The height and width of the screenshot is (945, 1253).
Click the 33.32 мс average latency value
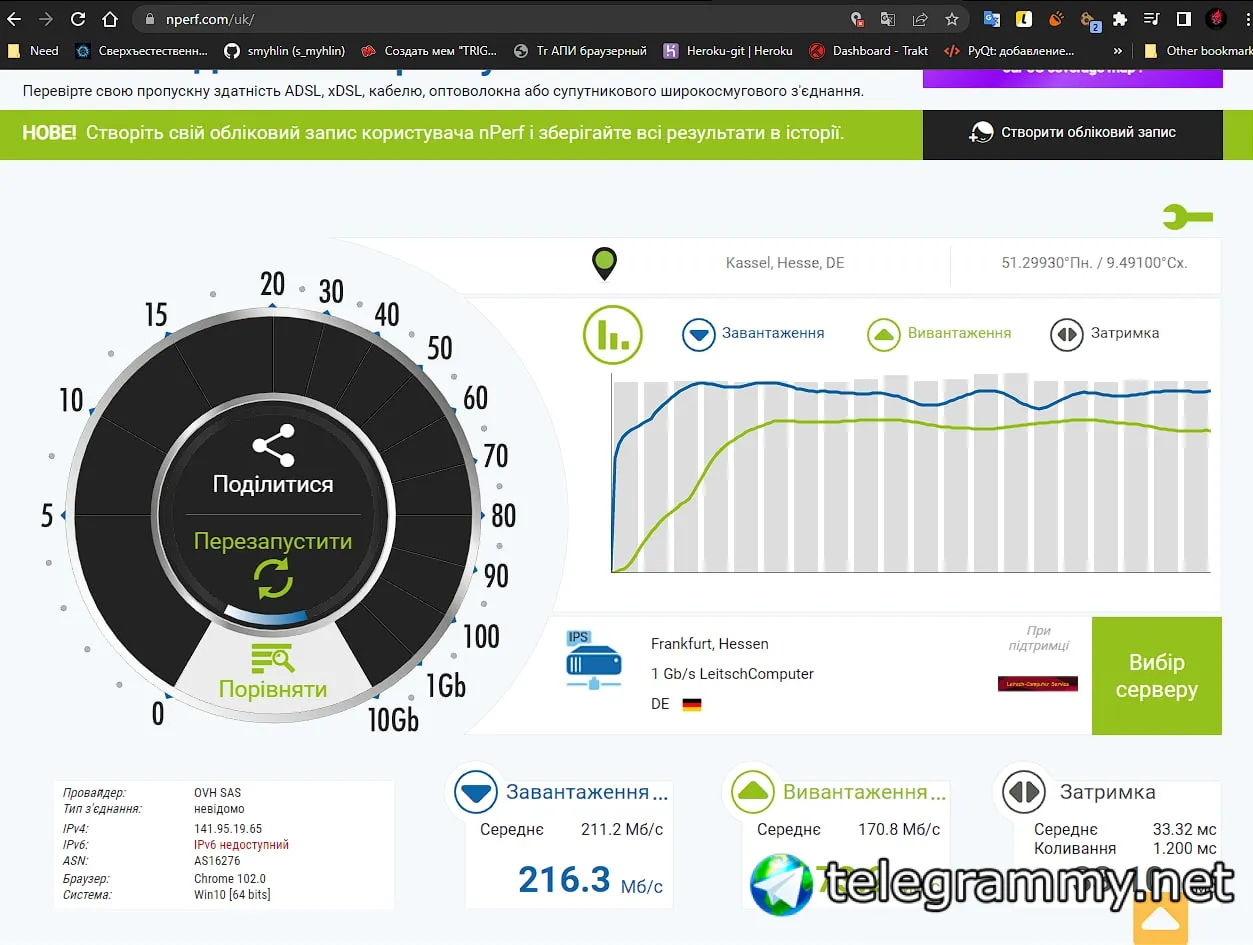point(1185,830)
